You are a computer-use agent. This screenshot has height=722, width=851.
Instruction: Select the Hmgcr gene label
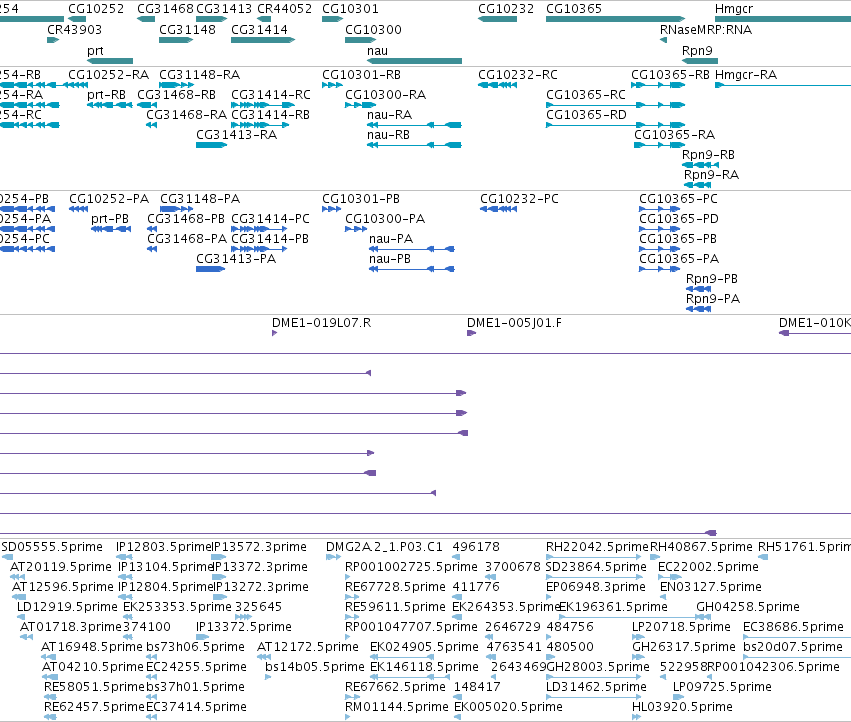pos(734,9)
